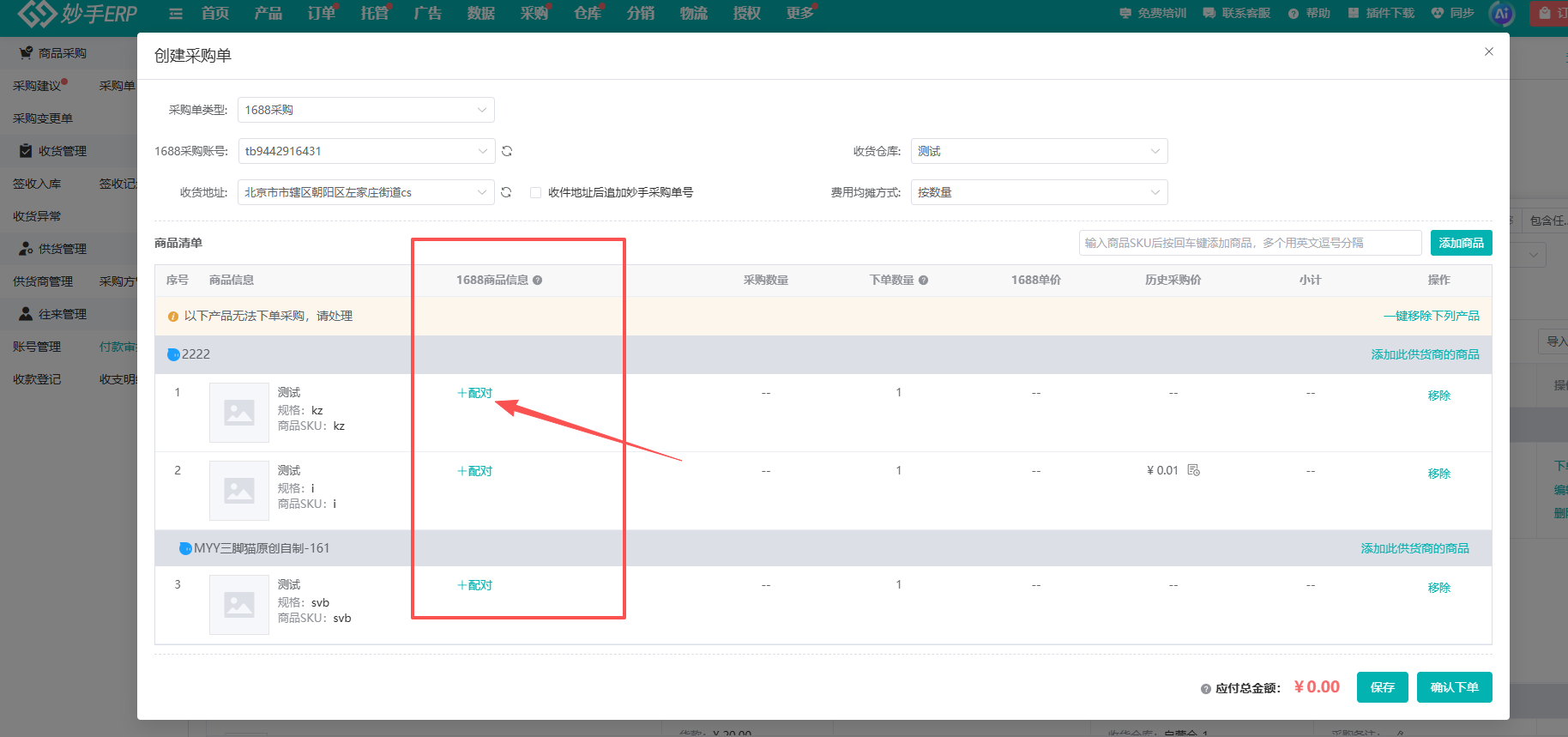This screenshot has height=737, width=1568.
Task: Open the 帮助 help center
Action: pos(1309,13)
